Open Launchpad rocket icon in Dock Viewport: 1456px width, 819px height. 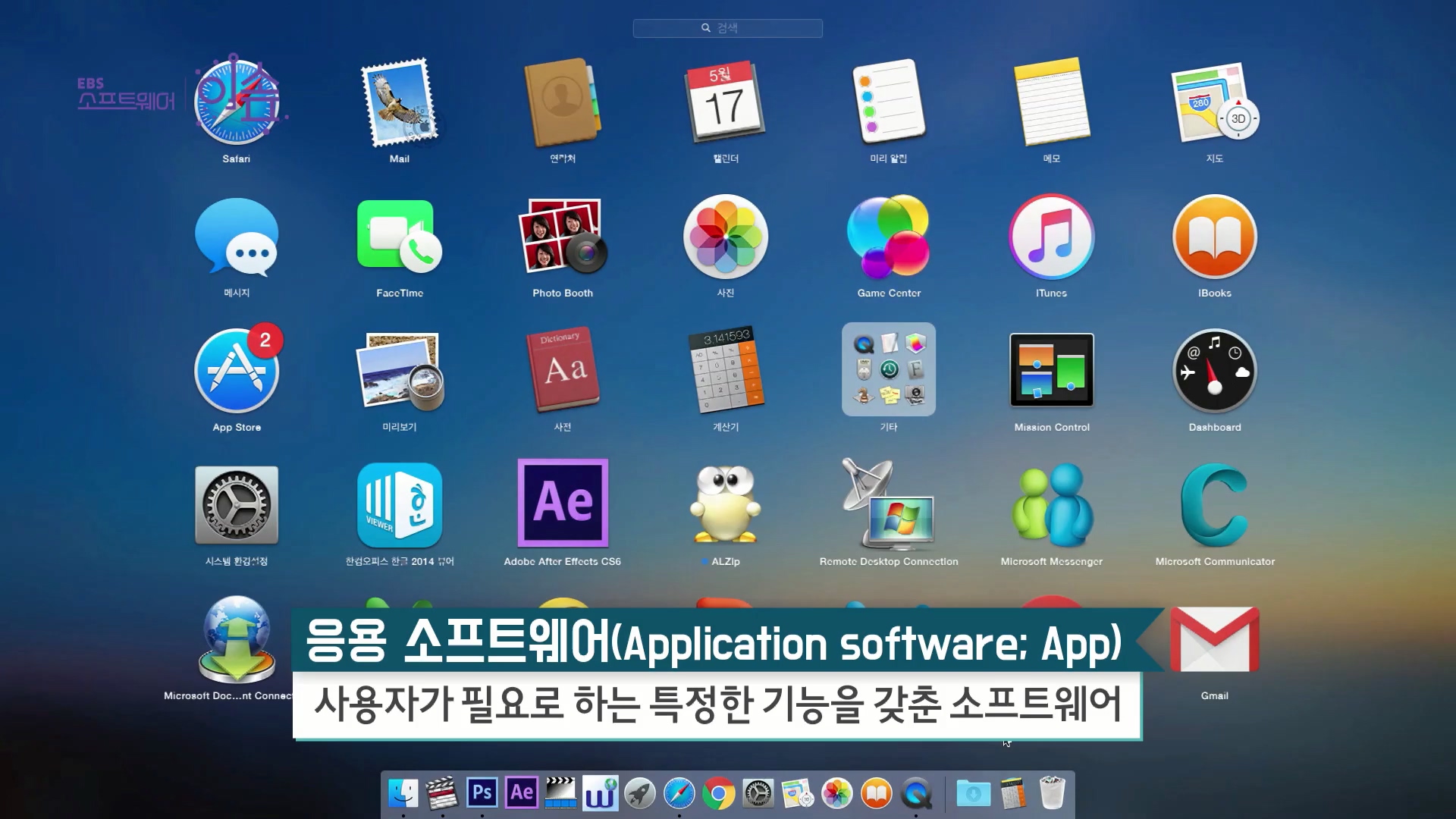click(x=640, y=794)
